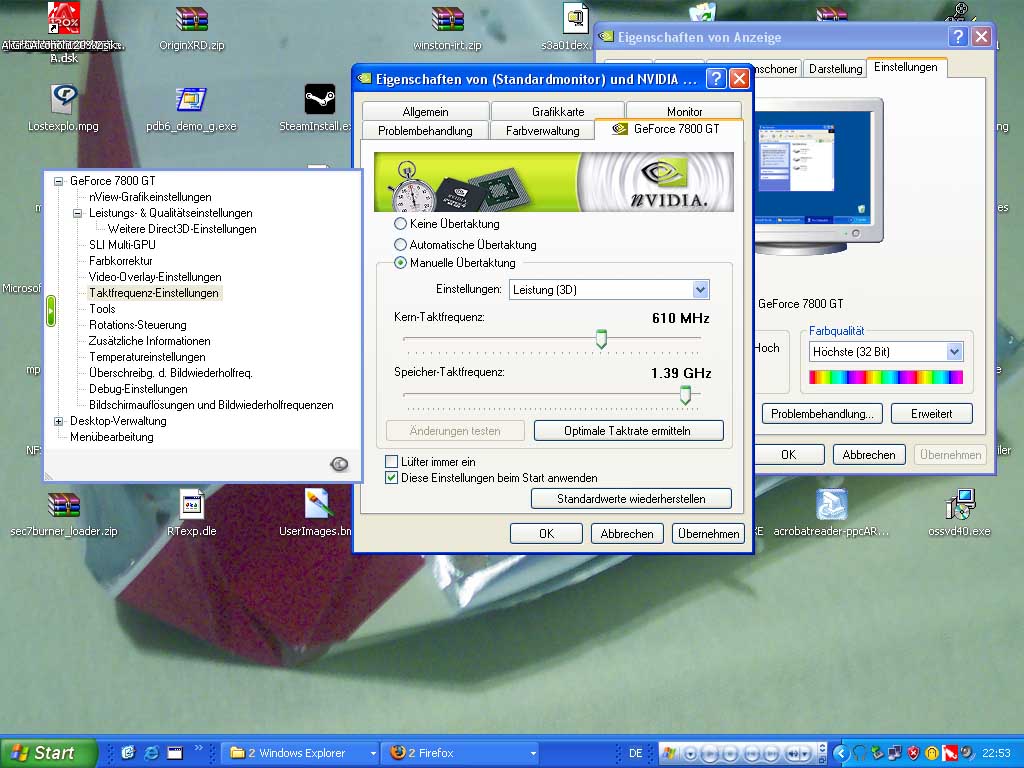This screenshot has height=768, width=1024.
Task: Switch to the Grafikkarte tab
Action: [x=558, y=112]
